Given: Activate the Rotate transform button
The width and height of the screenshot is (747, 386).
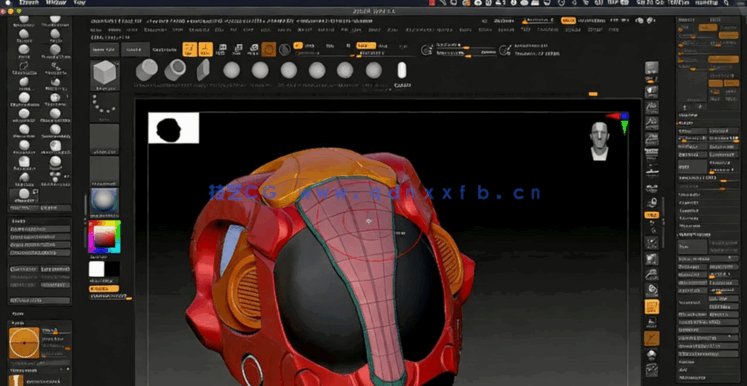Looking at the screenshot, I should [253, 49].
